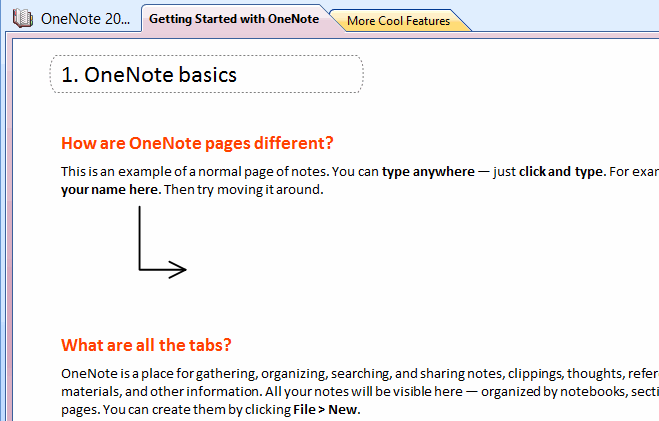Screen dimensions: 659x421
Task: Select heading 'What are all the tabs?'
Action: tap(146, 345)
